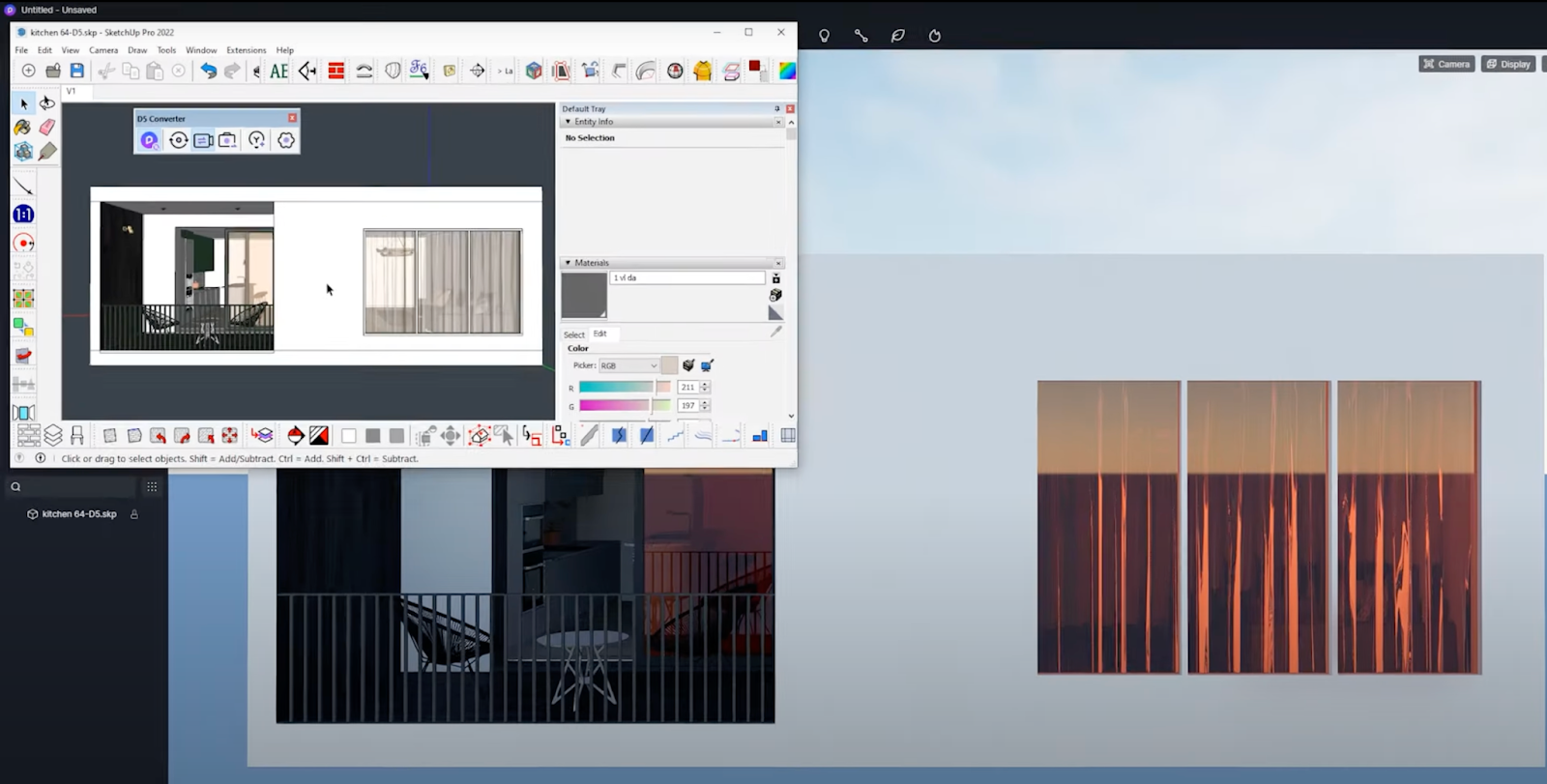The width and height of the screenshot is (1547, 784).
Task: Undo the last action
Action: point(208,71)
